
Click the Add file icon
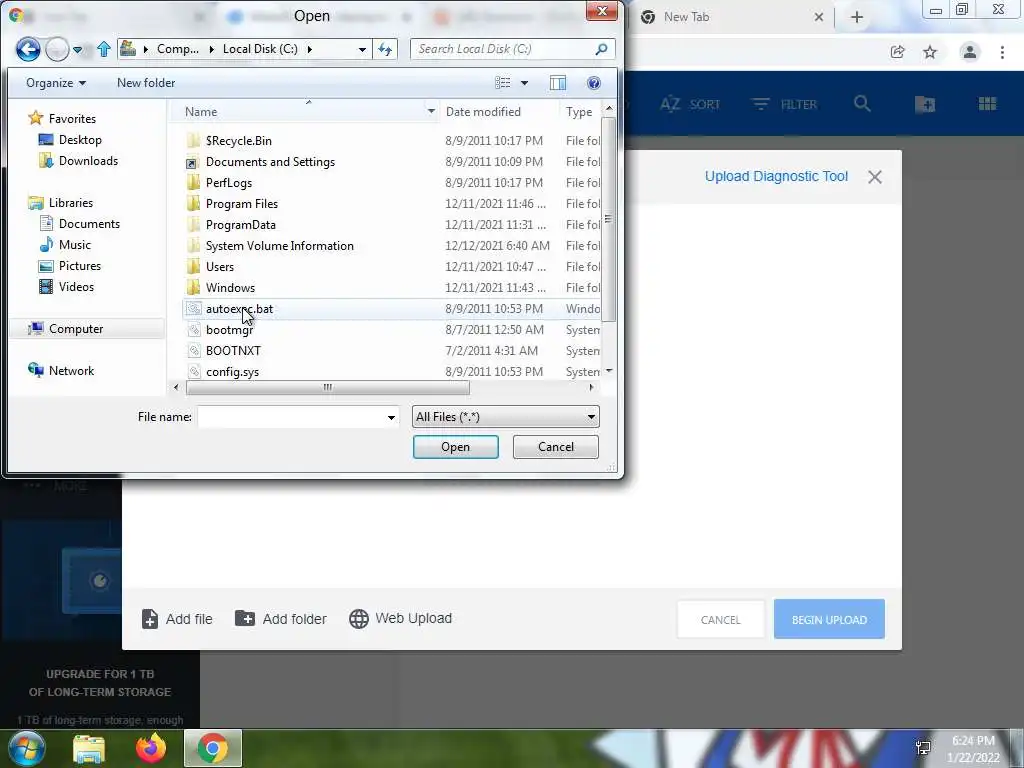coord(150,618)
